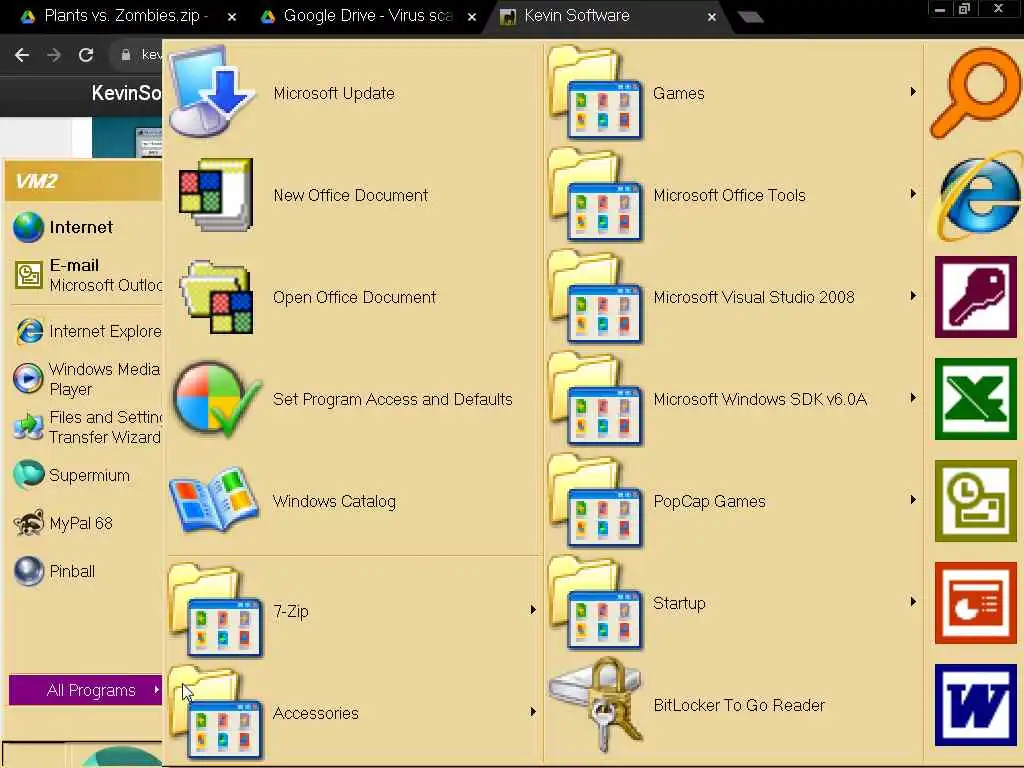Image resolution: width=1024 pixels, height=768 pixels.
Task: Expand the Microsoft Windows SDK v6.0A arrow
Action: click(x=913, y=397)
